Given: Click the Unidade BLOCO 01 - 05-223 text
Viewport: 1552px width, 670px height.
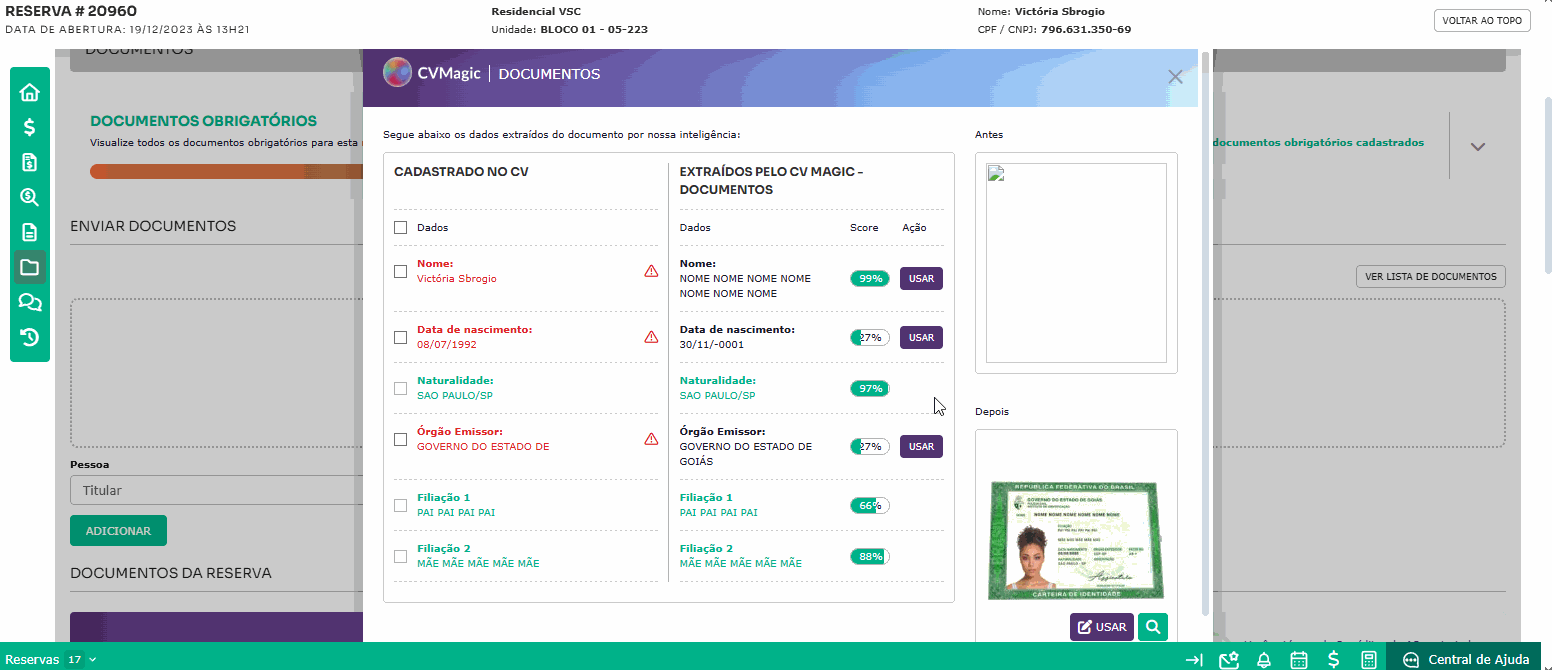Looking at the screenshot, I should (569, 29).
